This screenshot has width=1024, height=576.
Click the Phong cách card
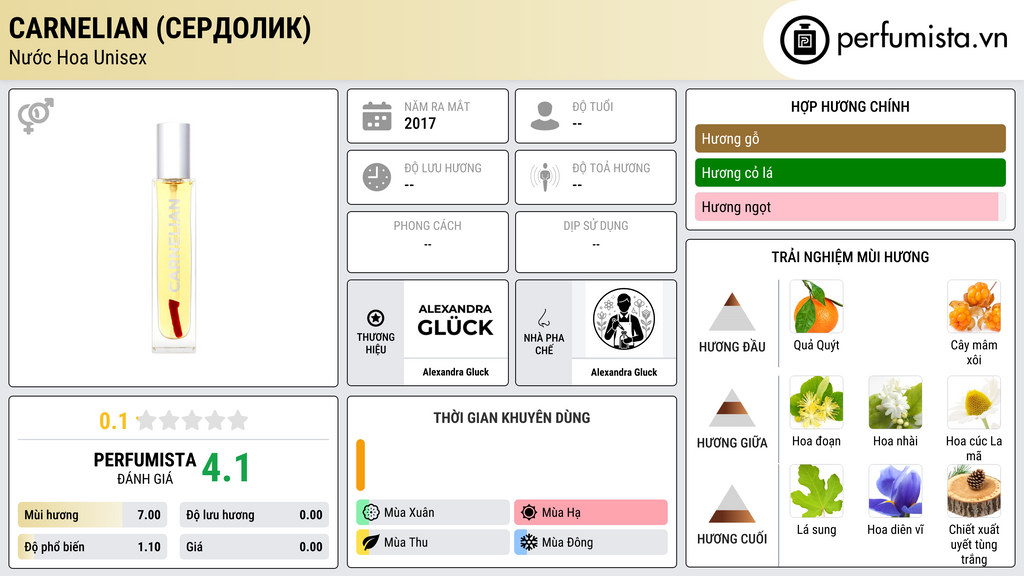[x=428, y=242]
